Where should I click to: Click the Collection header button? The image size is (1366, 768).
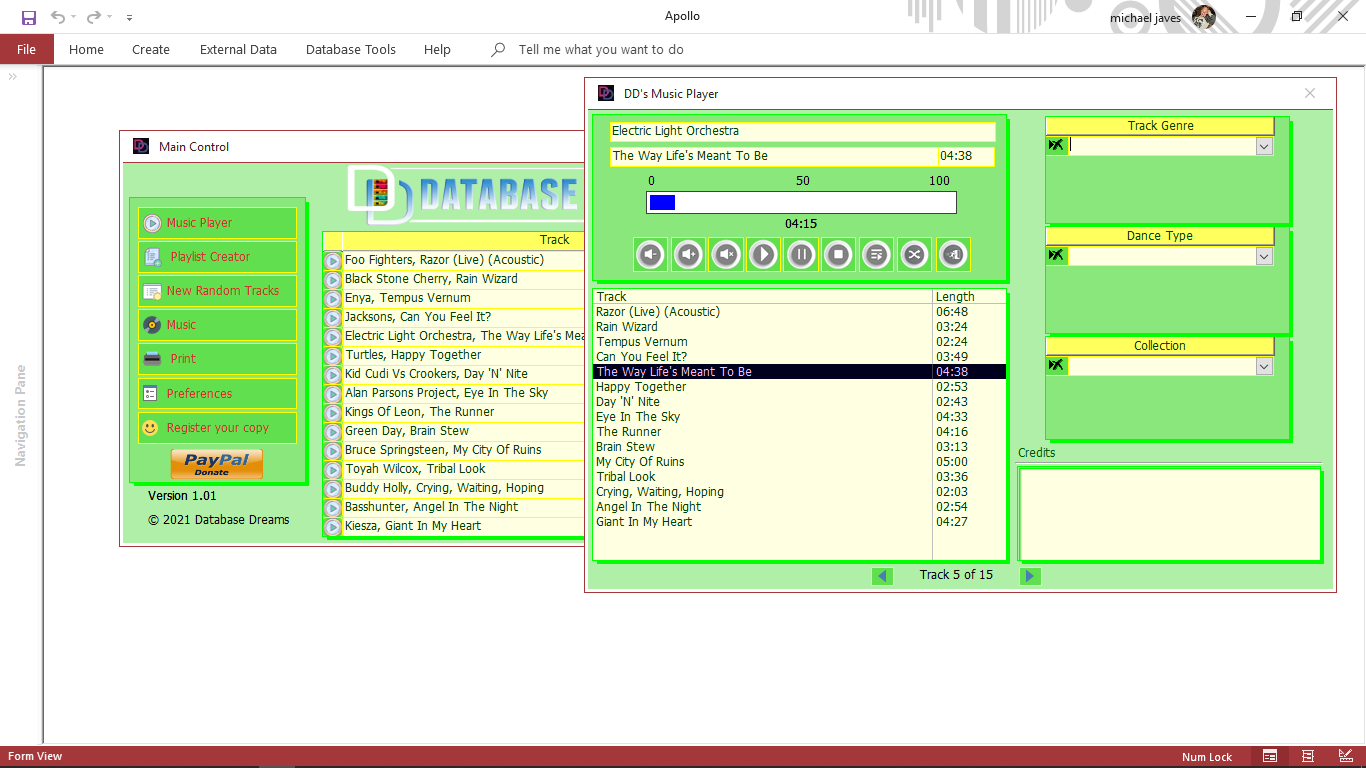tap(1160, 346)
